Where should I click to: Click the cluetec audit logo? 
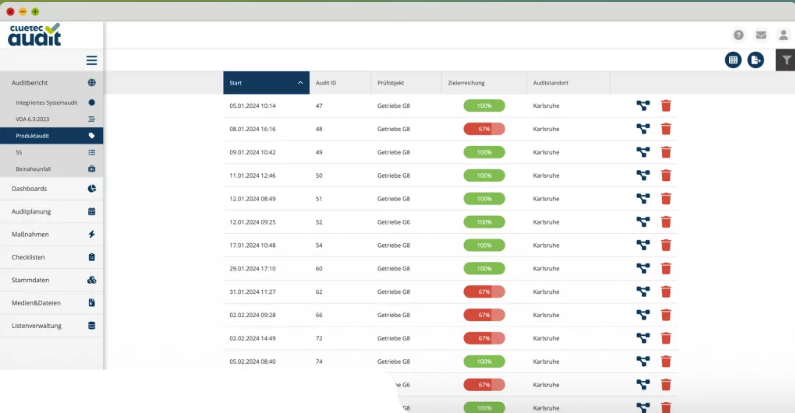click(34, 35)
